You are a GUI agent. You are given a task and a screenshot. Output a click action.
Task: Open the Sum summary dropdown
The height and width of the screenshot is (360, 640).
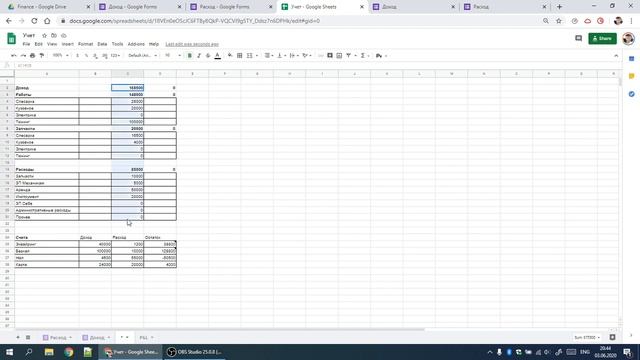[587, 338]
